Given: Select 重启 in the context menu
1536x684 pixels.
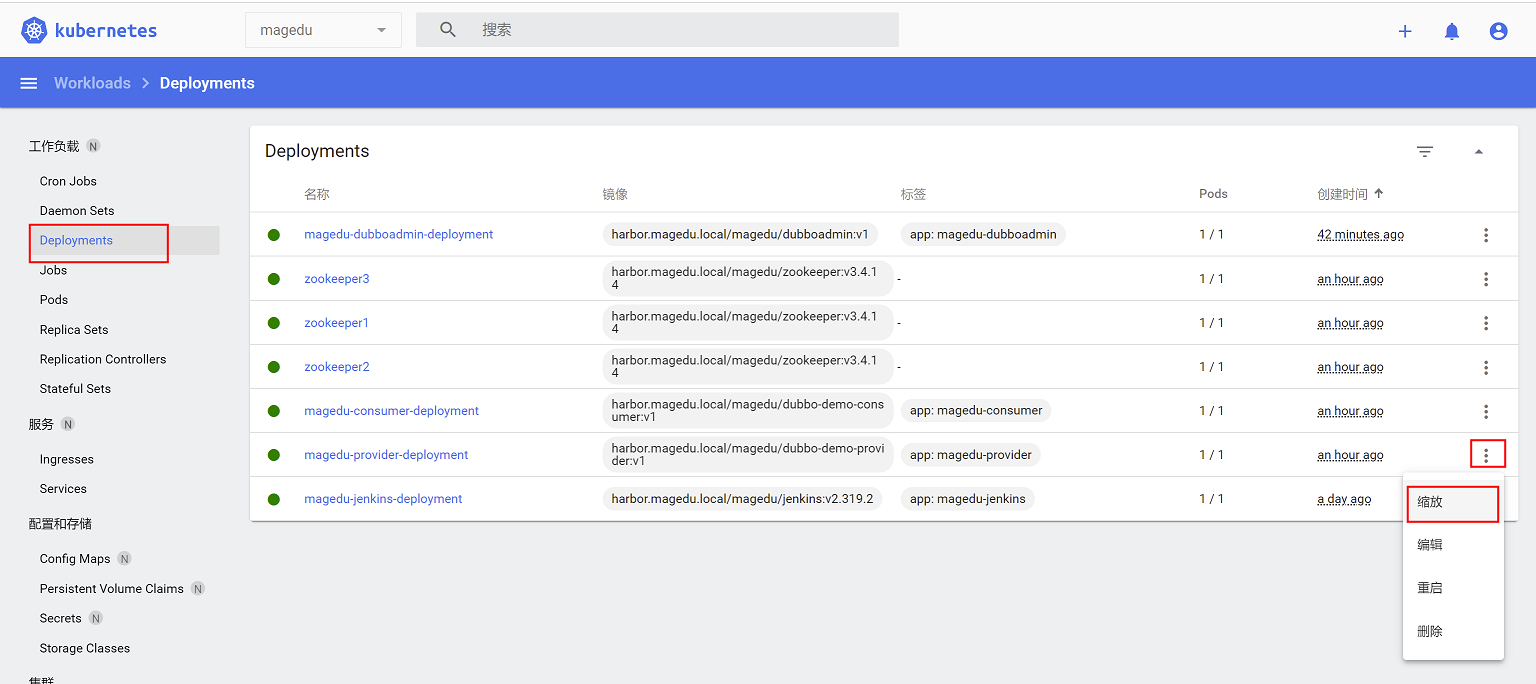Looking at the screenshot, I should [1430, 588].
